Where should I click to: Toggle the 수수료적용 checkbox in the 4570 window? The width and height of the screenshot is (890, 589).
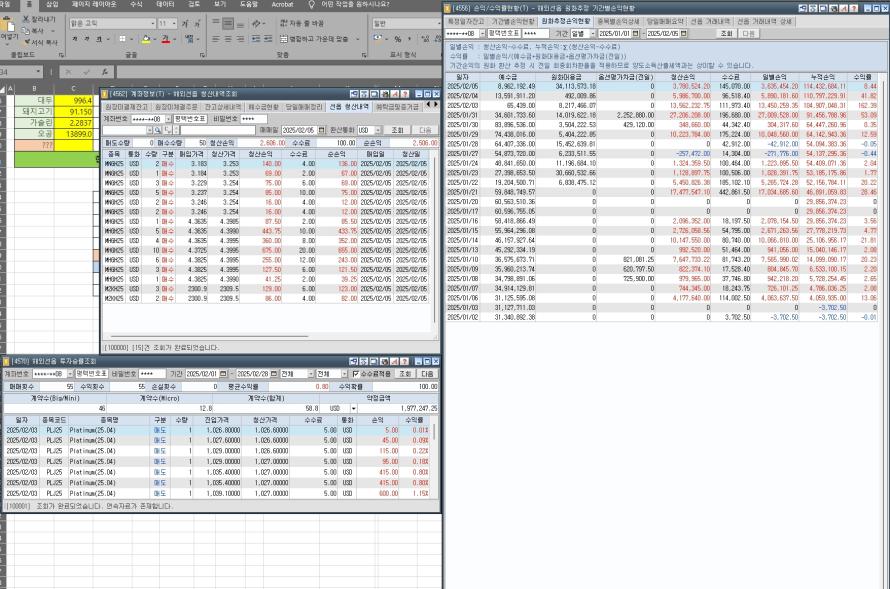coord(356,374)
